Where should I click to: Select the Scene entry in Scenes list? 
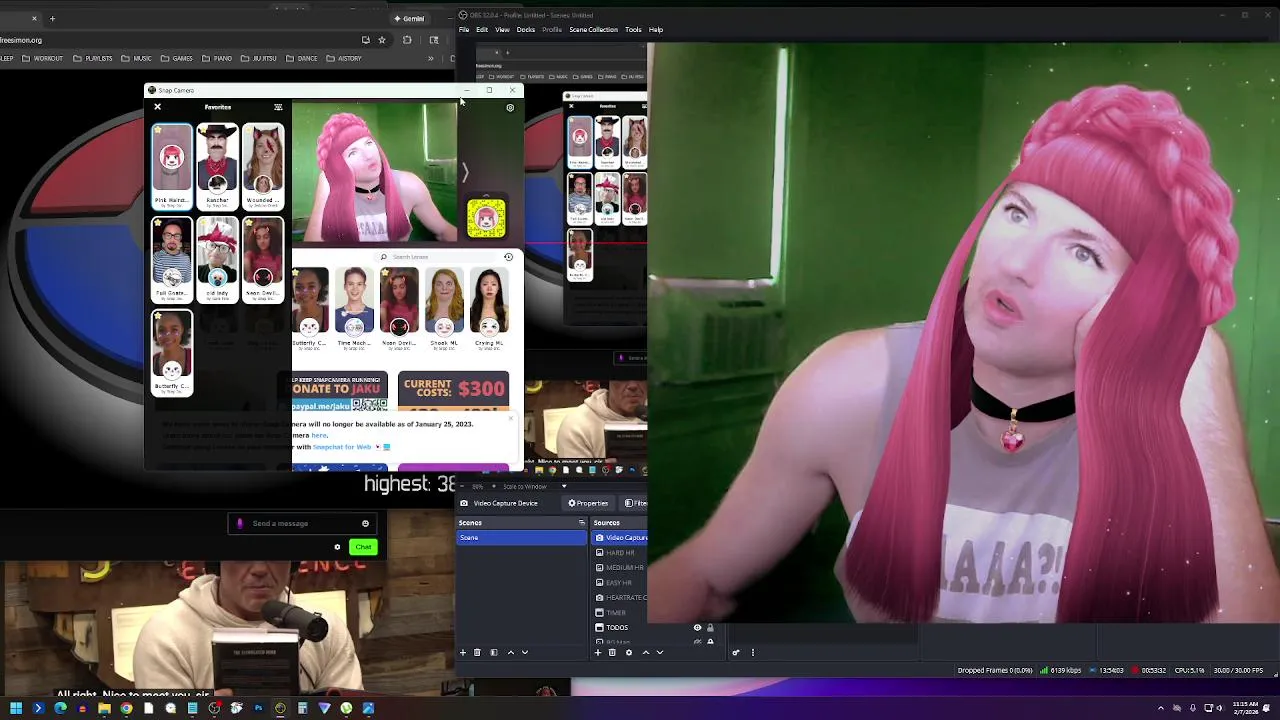click(x=522, y=538)
